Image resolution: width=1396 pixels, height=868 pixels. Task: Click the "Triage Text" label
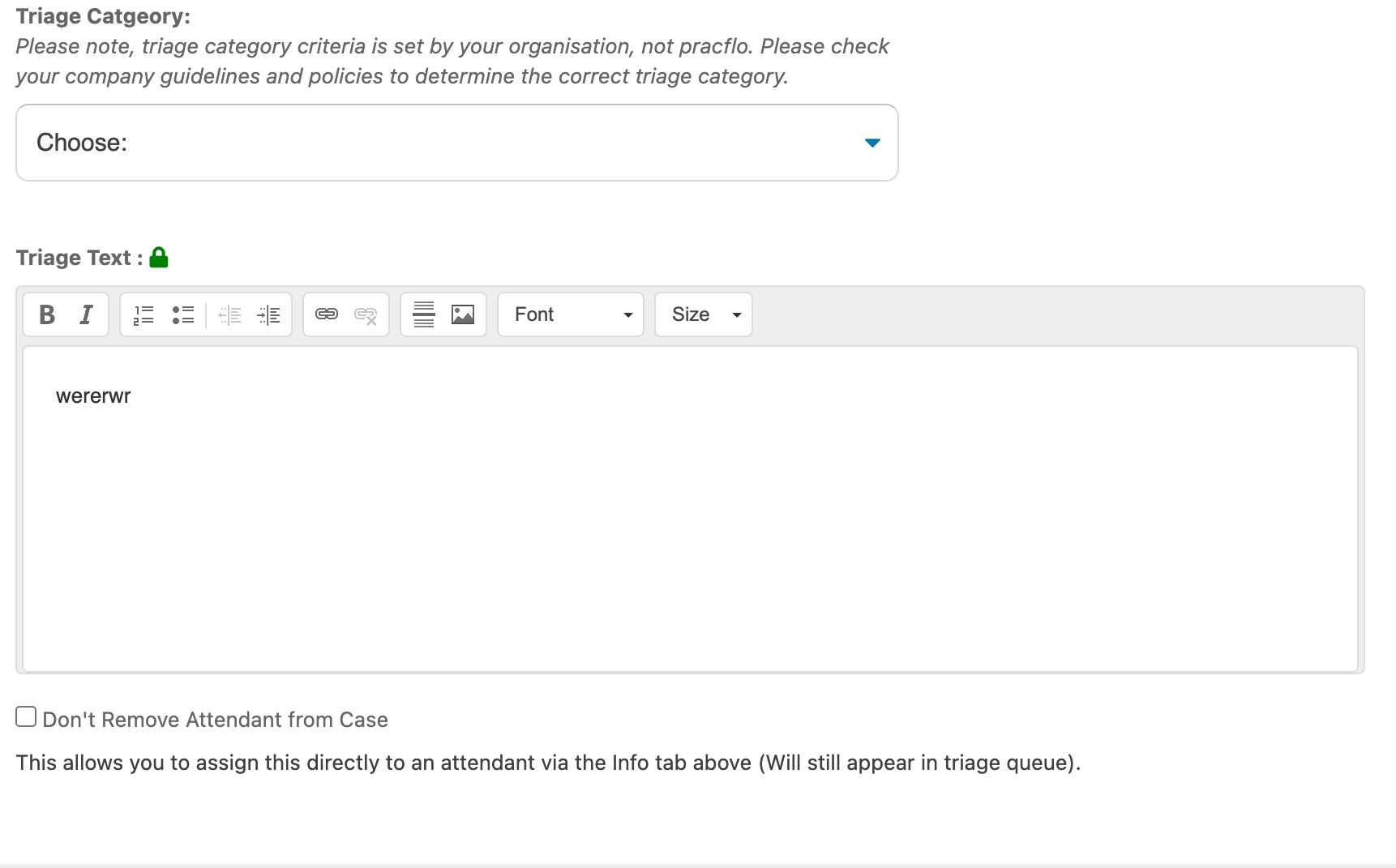[73, 258]
